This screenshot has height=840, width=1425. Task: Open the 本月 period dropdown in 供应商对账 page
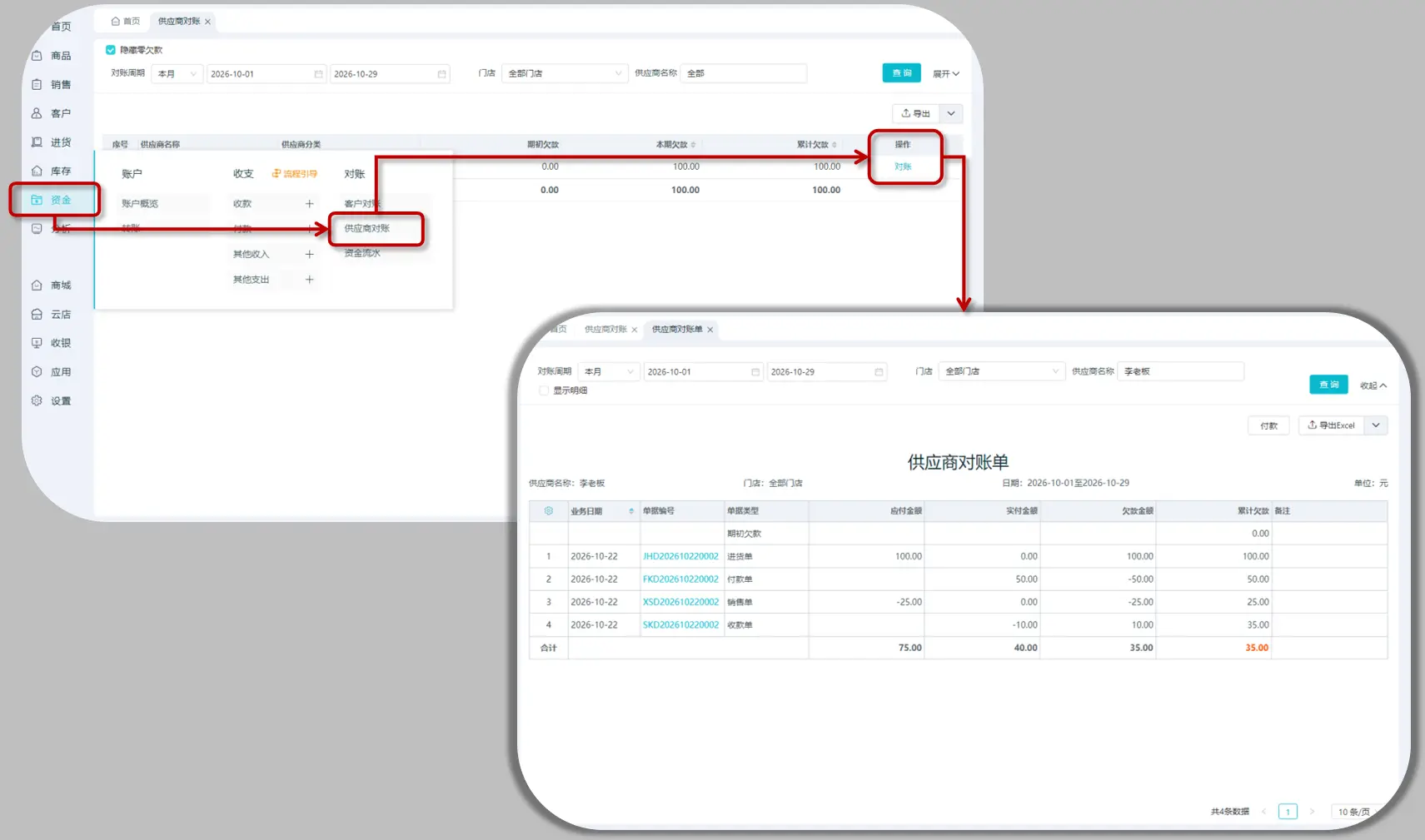[177, 74]
